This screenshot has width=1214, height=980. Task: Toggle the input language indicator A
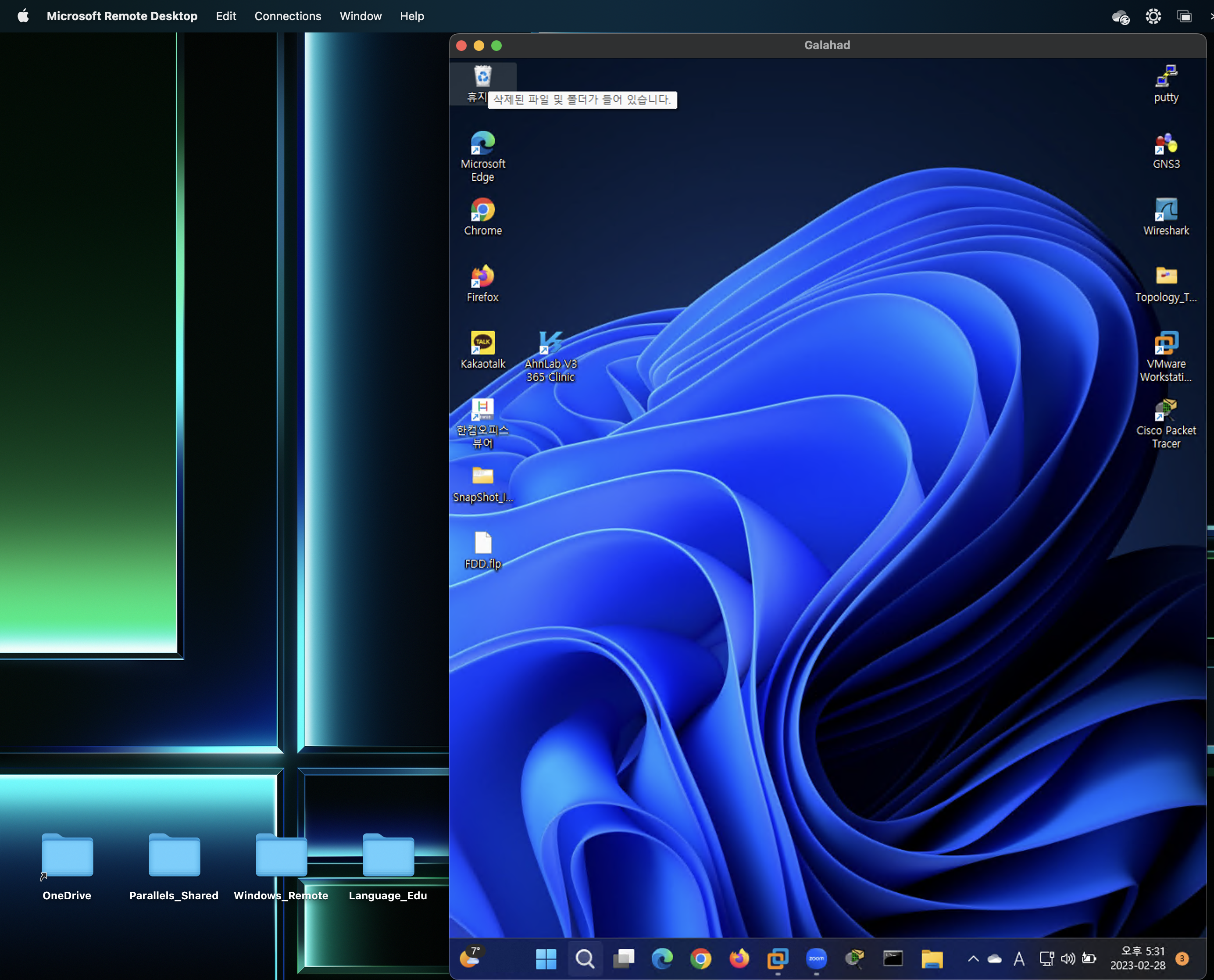[x=1019, y=959]
